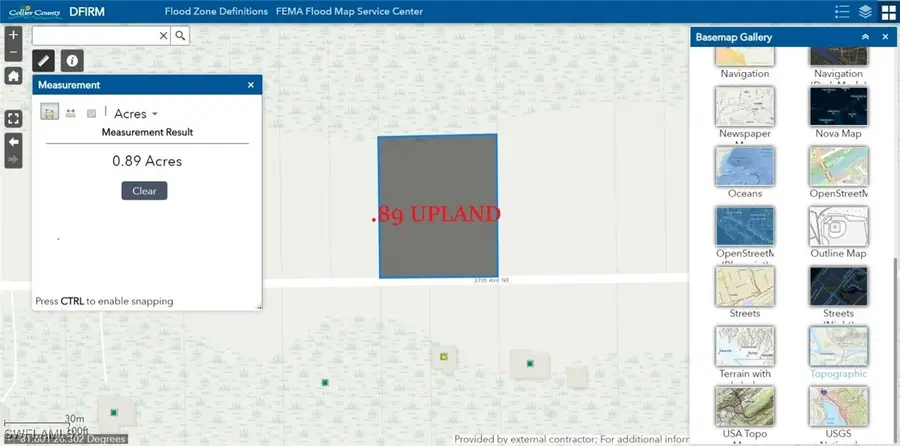Choose the Topographic basemap thumbnail
Viewport: 900px width, 446px height.
[838, 346]
